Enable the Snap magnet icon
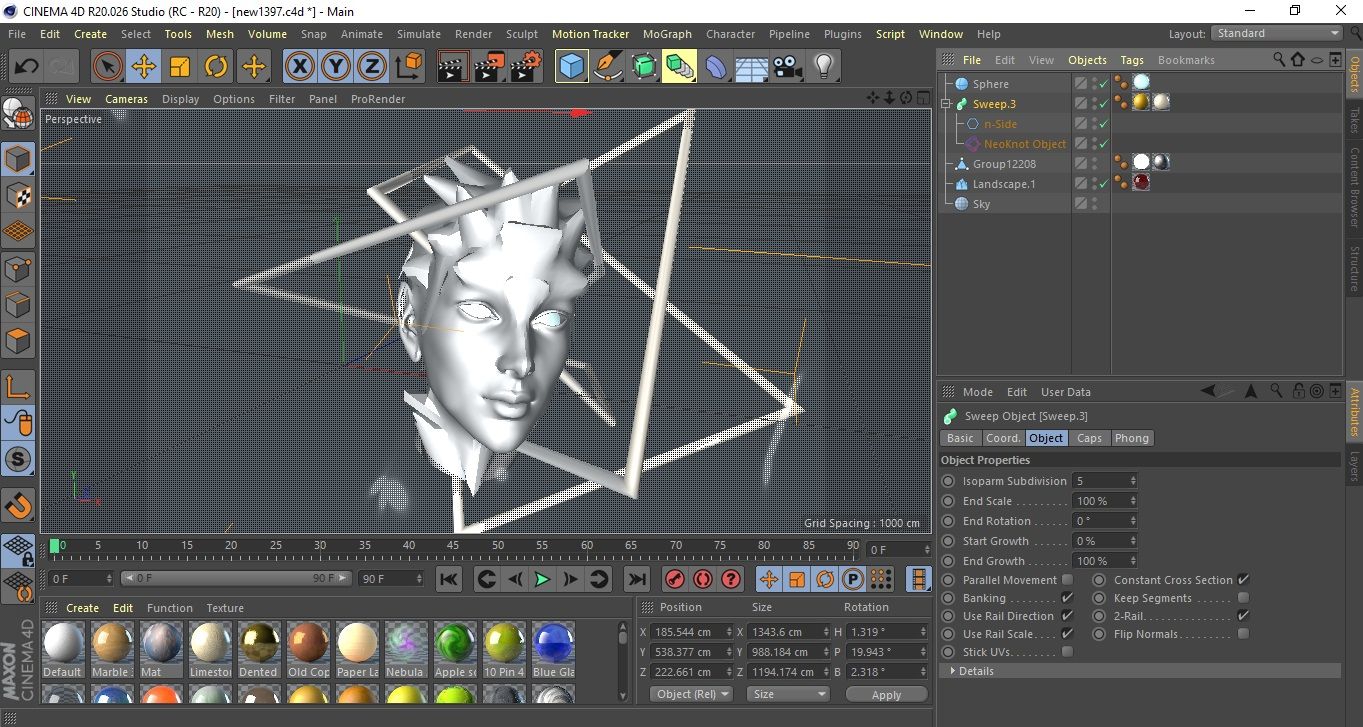1363x727 pixels. pos(18,505)
